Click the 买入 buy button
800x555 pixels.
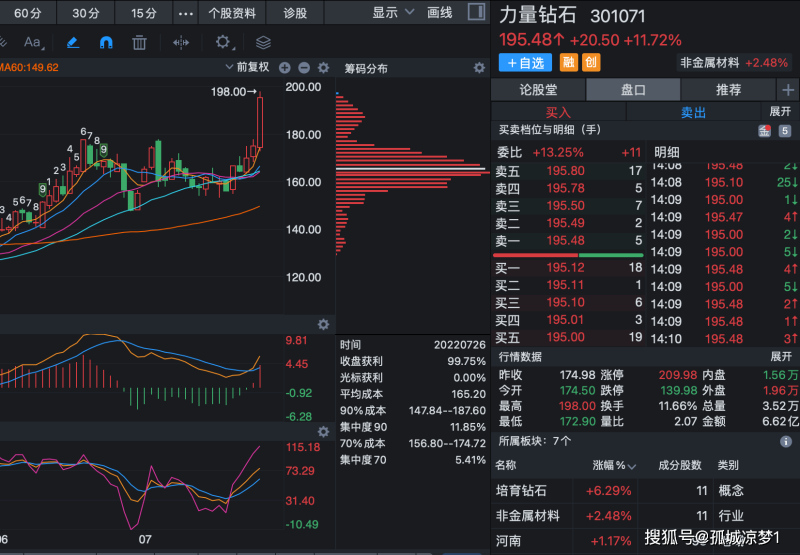coord(558,112)
